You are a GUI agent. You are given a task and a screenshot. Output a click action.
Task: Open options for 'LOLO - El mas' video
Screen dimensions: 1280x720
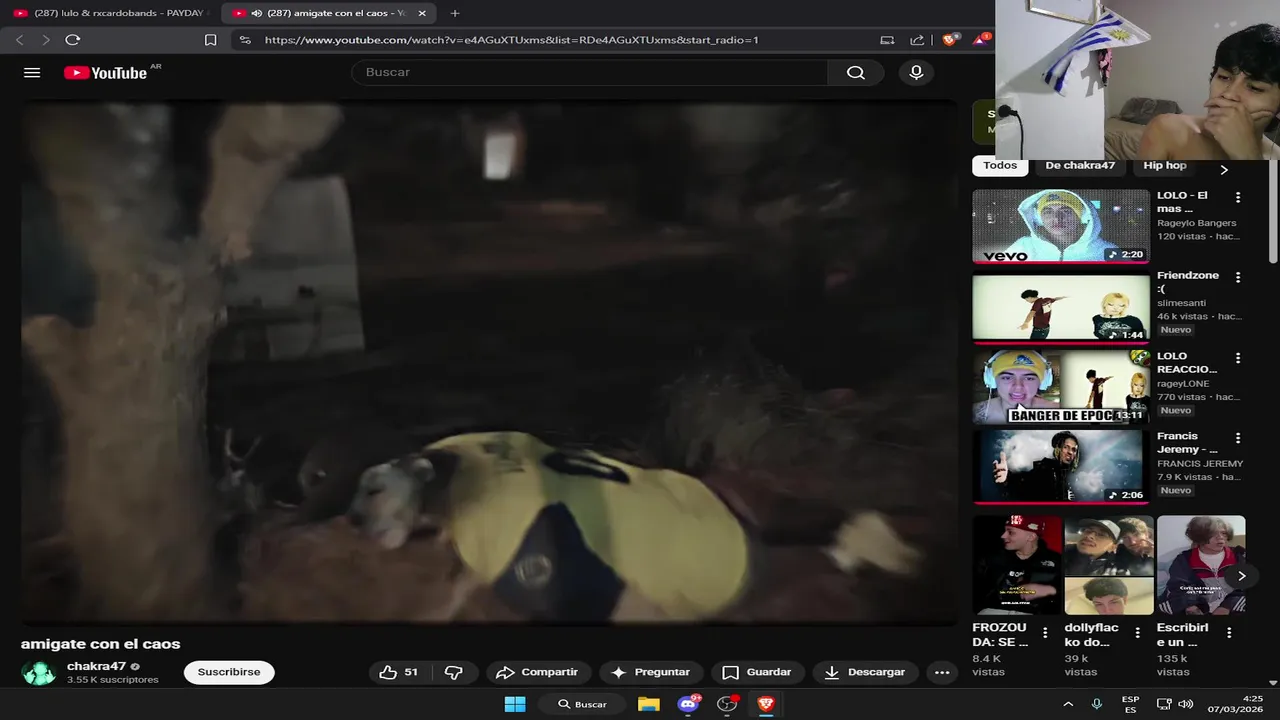pyautogui.click(x=1238, y=198)
